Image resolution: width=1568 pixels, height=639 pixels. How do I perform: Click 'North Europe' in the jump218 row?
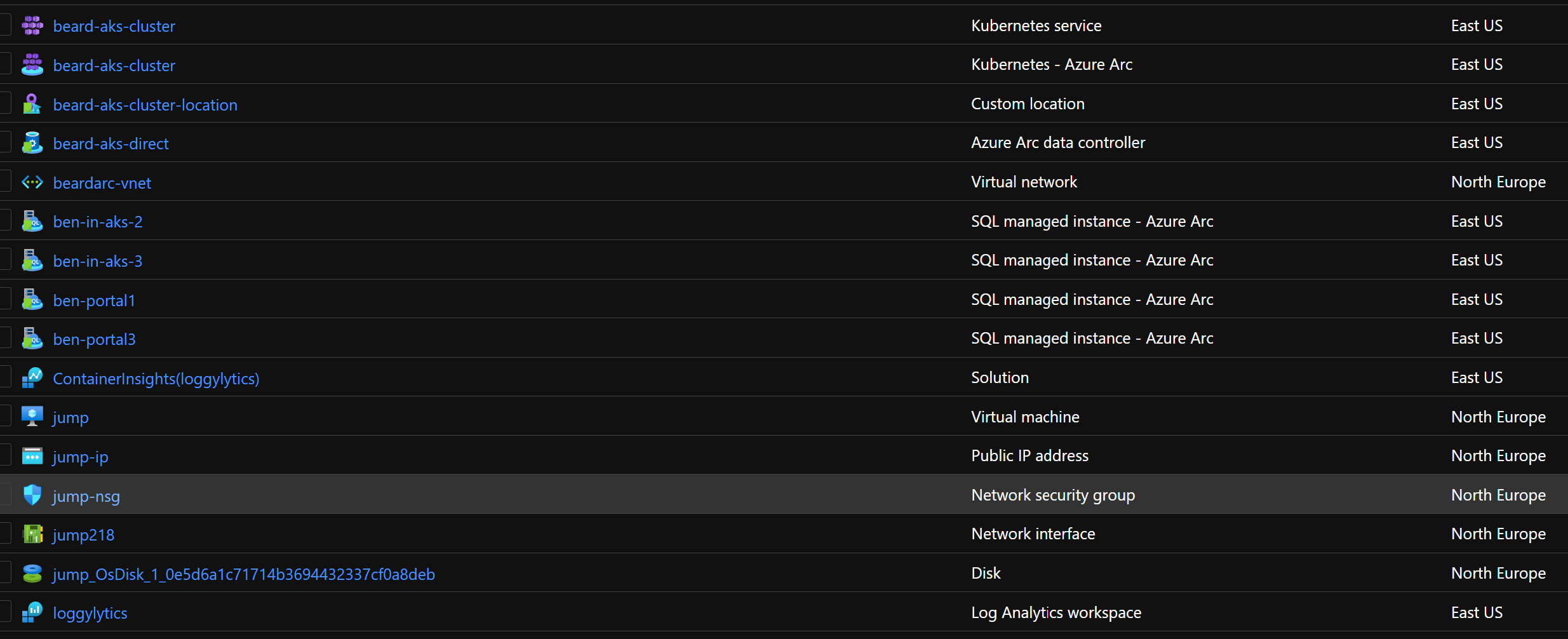pyautogui.click(x=1498, y=534)
